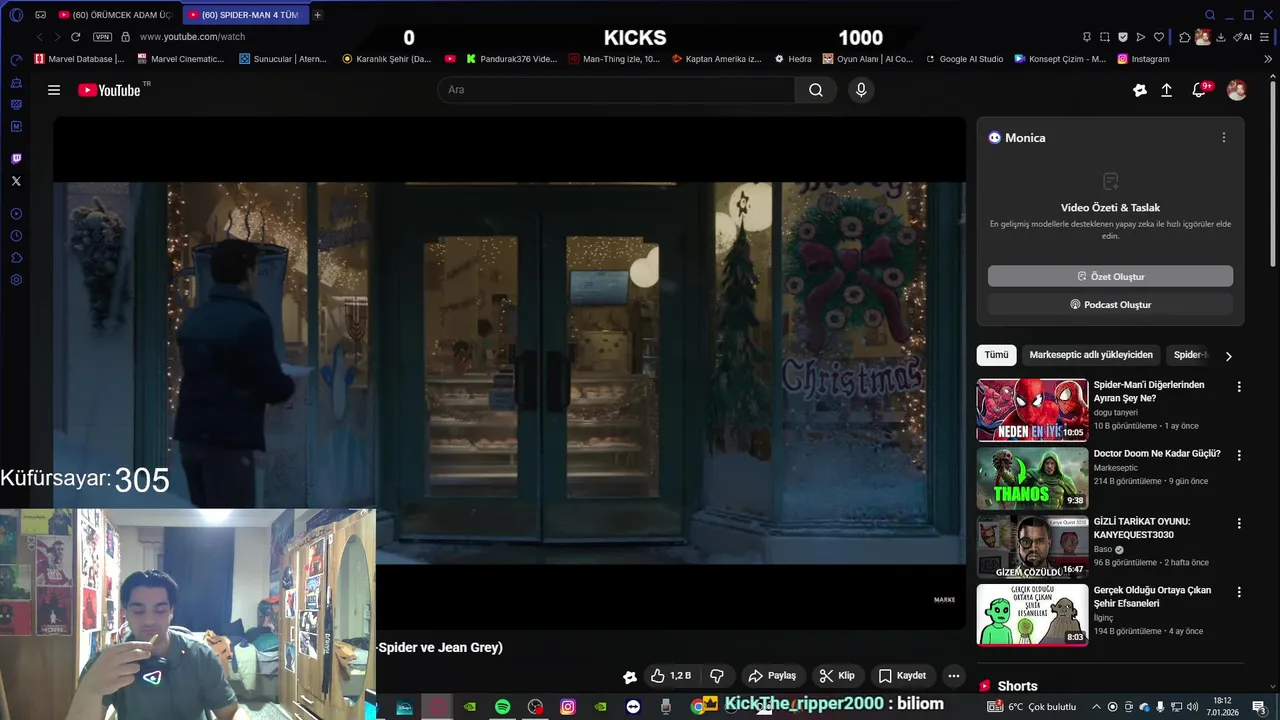This screenshot has width=1280, height=720.
Task: Select the SPIDER-MAN 4 TÜM browser tab
Action: [x=246, y=15]
